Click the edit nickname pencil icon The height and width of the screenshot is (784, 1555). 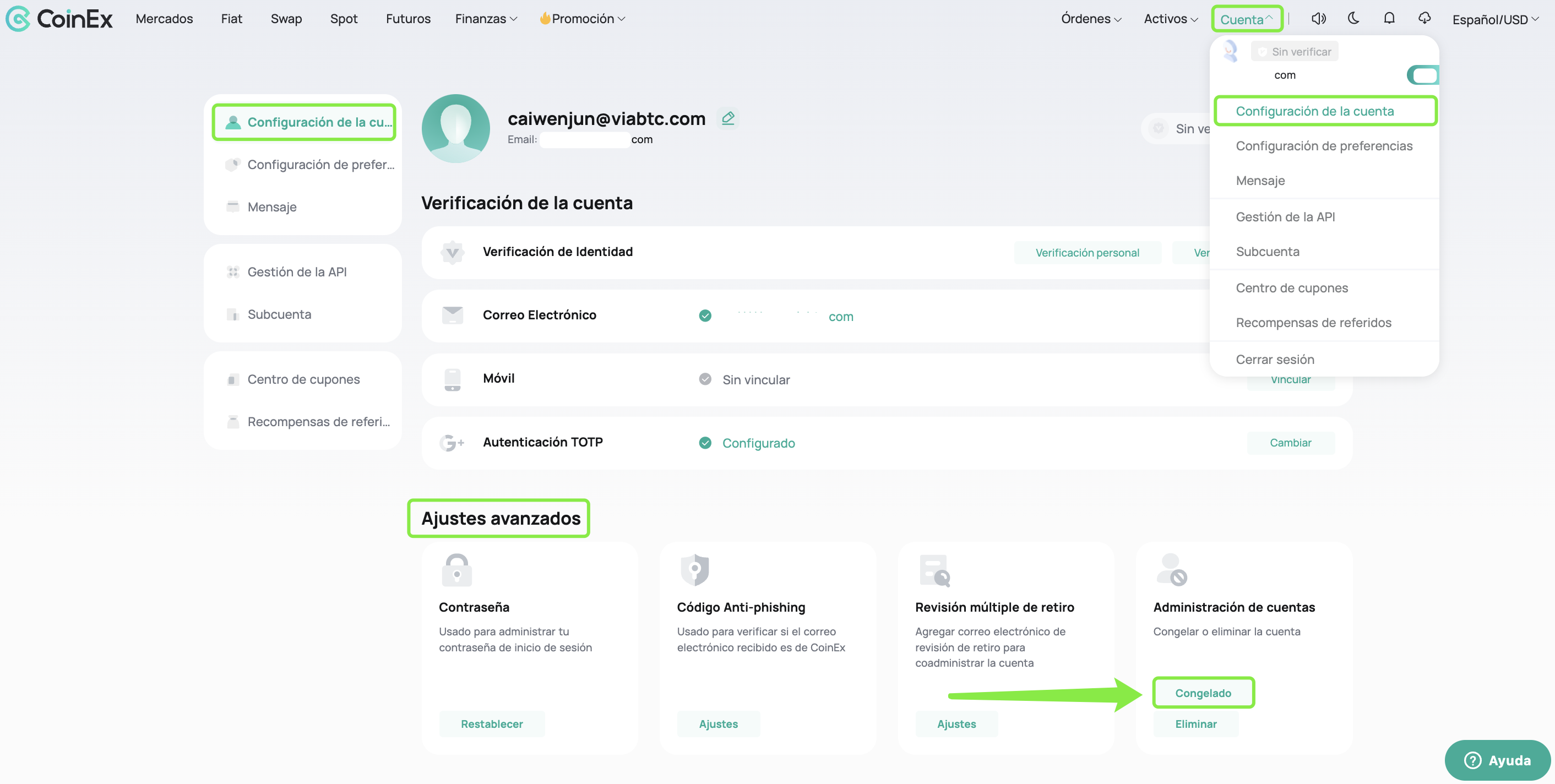[x=728, y=118]
